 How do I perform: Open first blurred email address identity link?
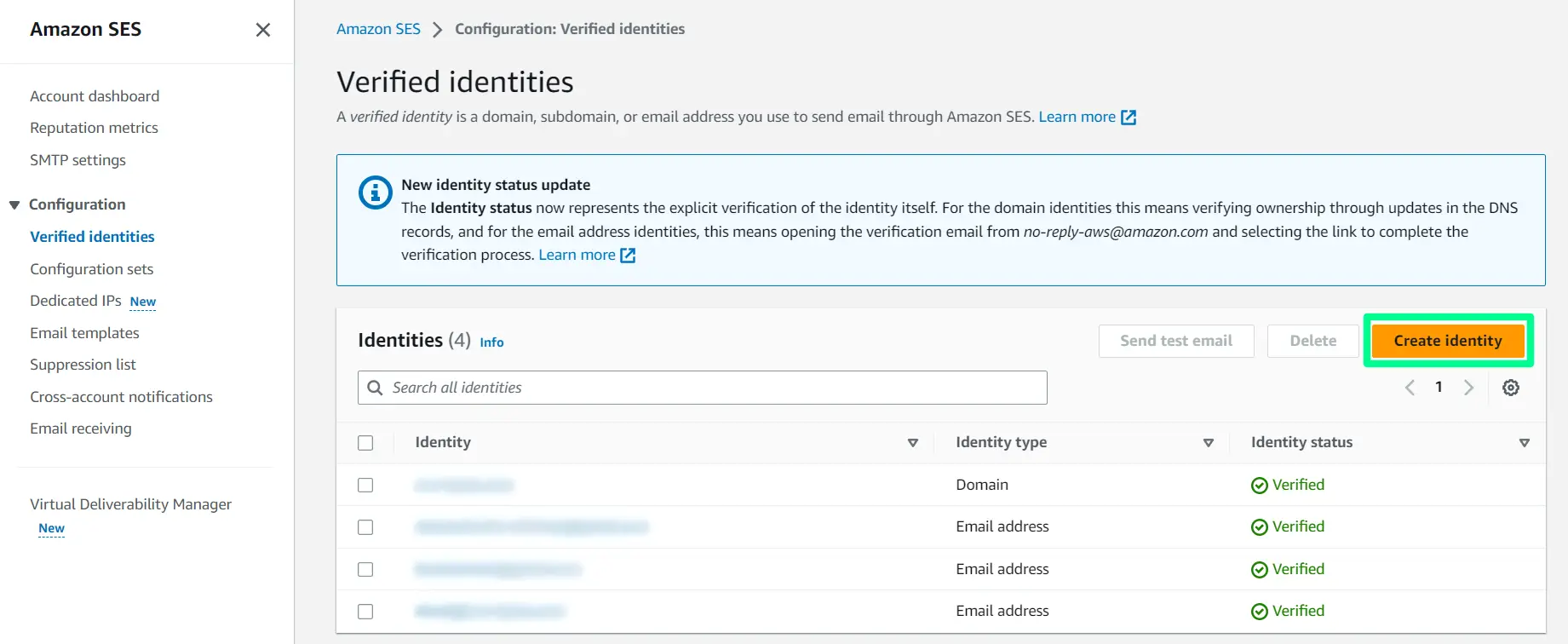(531, 527)
